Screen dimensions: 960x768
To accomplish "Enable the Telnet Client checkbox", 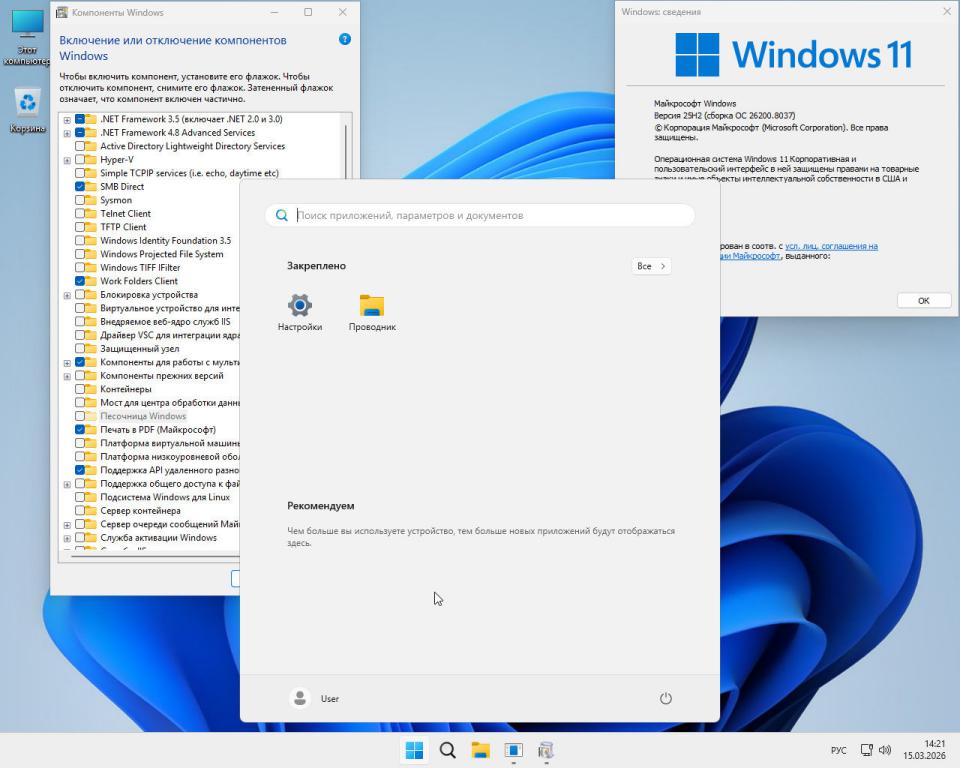I will point(80,214).
